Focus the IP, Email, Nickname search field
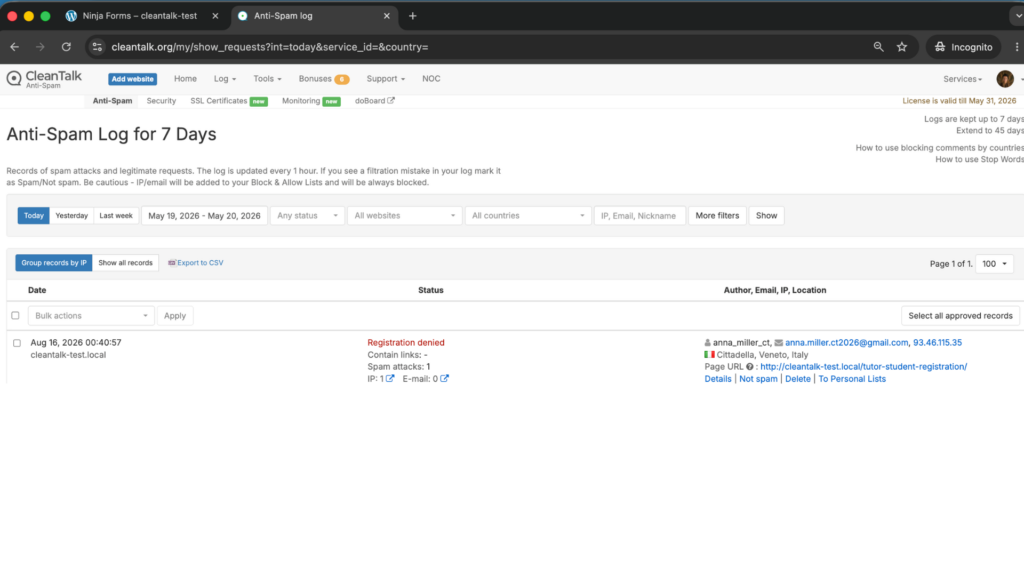Image resolution: width=1024 pixels, height=576 pixels. (x=639, y=216)
